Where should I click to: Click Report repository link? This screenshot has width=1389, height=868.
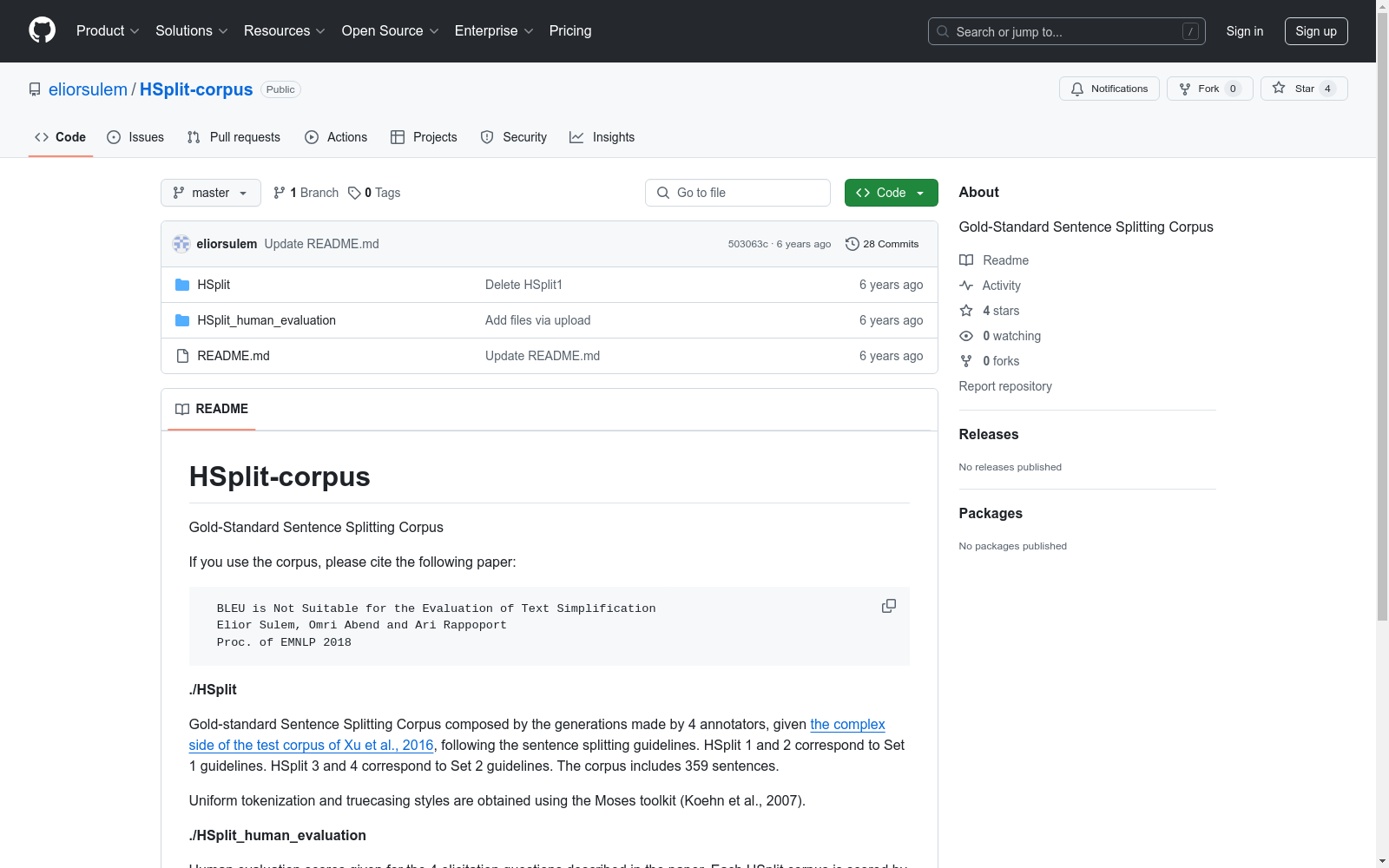point(1005,386)
